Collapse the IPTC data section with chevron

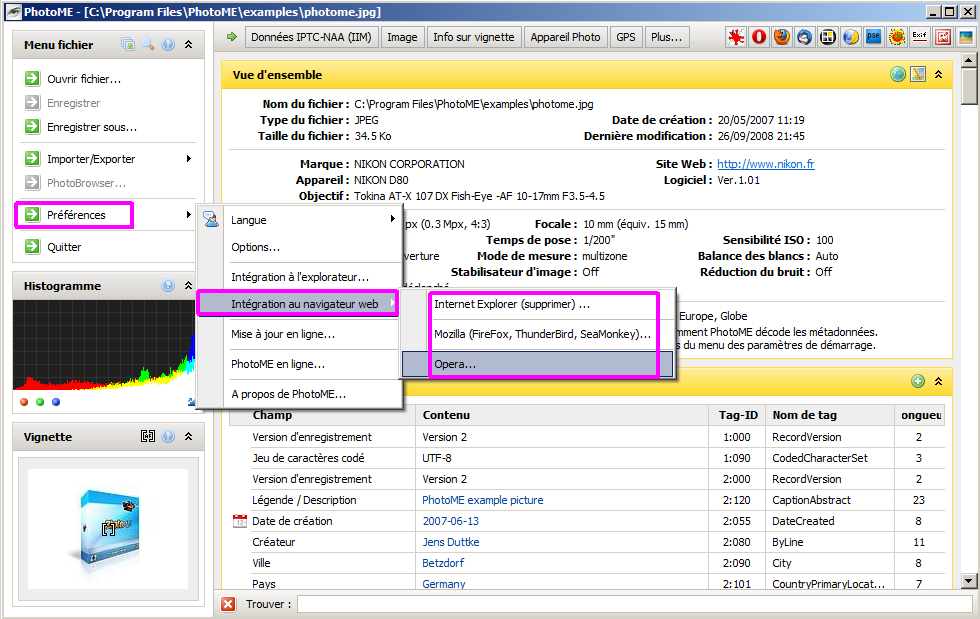click(x=938, y=381)
